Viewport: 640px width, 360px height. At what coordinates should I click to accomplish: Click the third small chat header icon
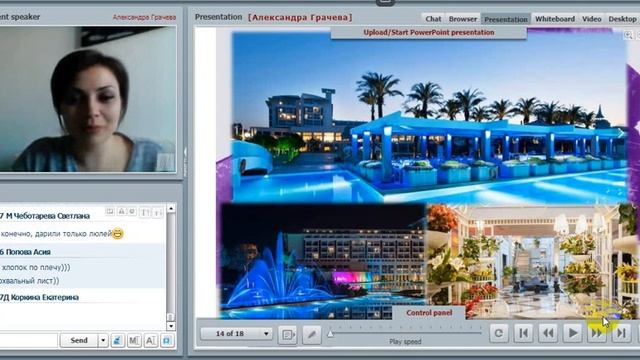click(x=132, y=211)
